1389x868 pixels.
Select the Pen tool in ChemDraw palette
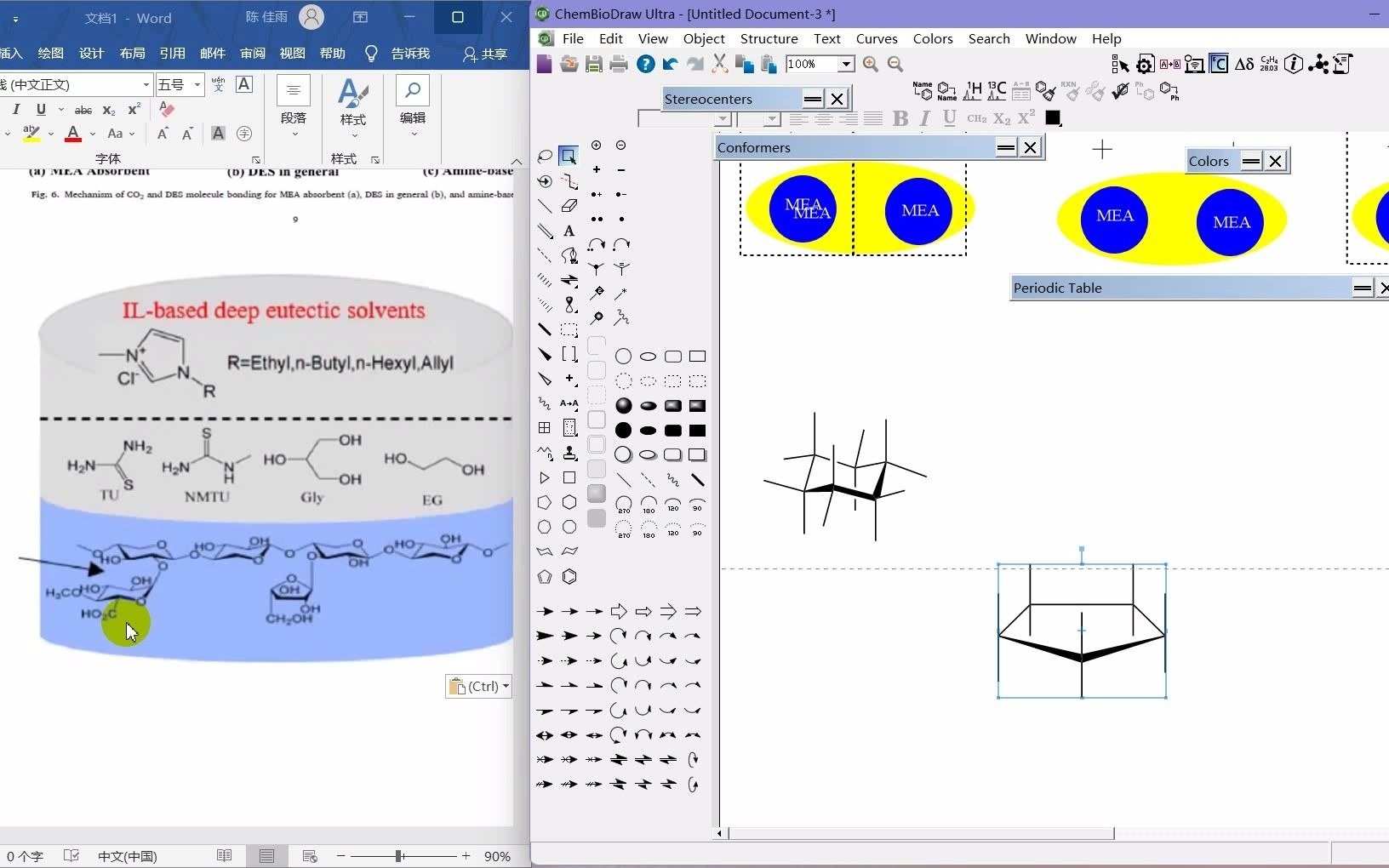click(569, 255)
